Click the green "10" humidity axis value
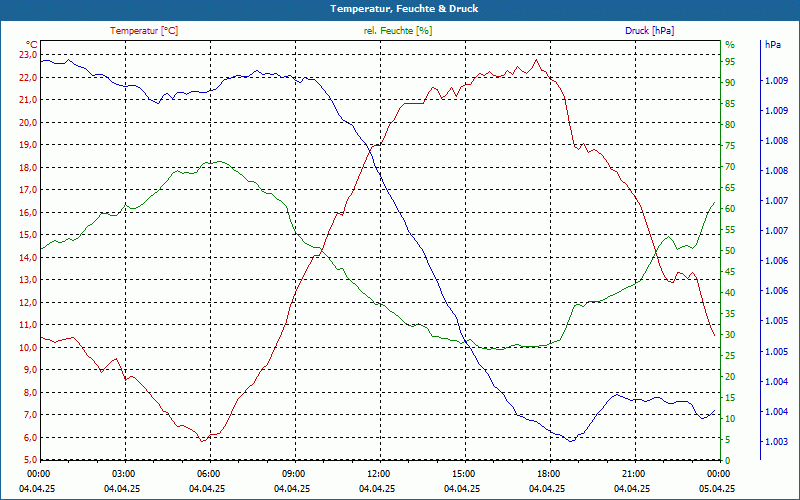The width and height of the screenshot is (800, 500). click(x=730, y=419)
